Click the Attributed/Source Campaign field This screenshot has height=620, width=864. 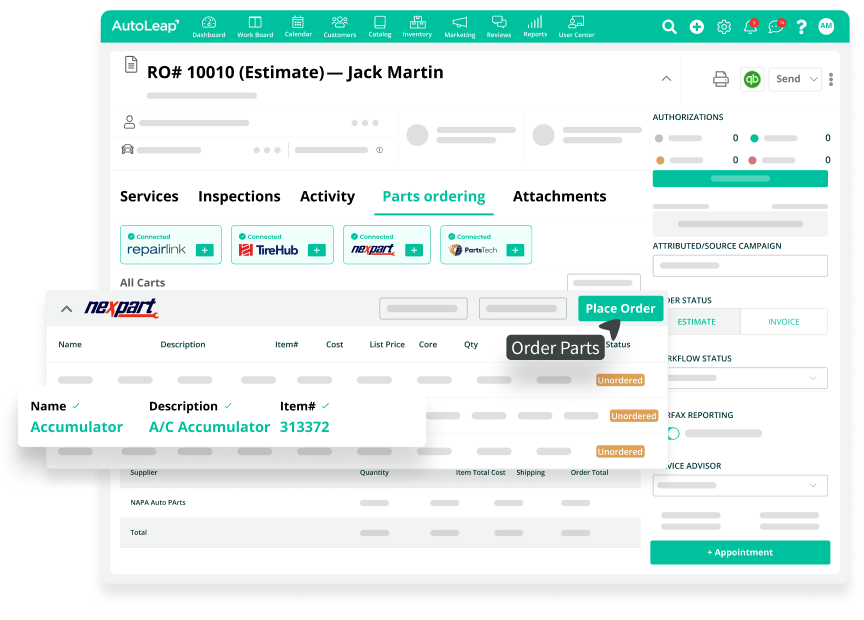pyautogui.click(x=740, y=266)
